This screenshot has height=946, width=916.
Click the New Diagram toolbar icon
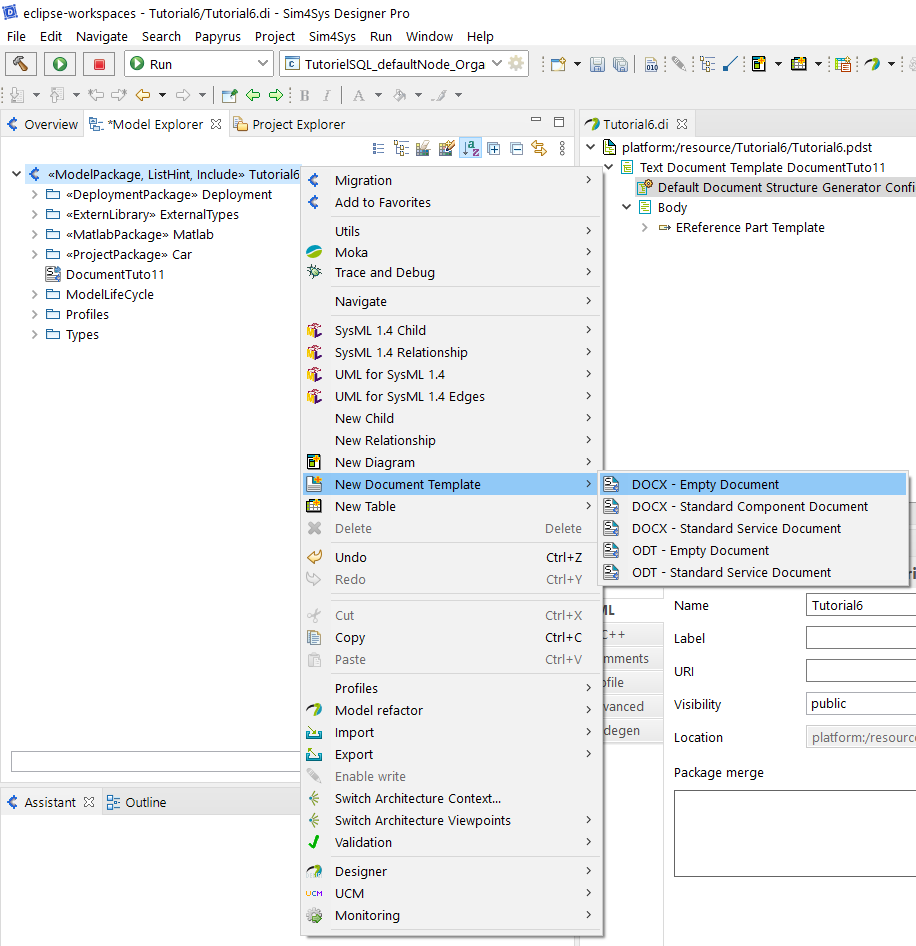[x=759, y=64]
